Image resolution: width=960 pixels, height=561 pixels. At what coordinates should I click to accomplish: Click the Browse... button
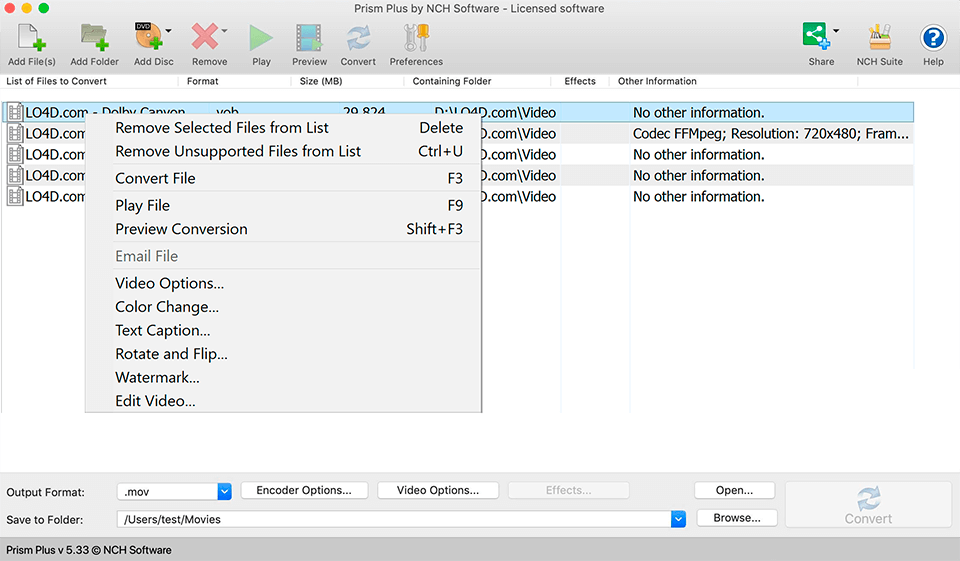click(x=737, y=518)
